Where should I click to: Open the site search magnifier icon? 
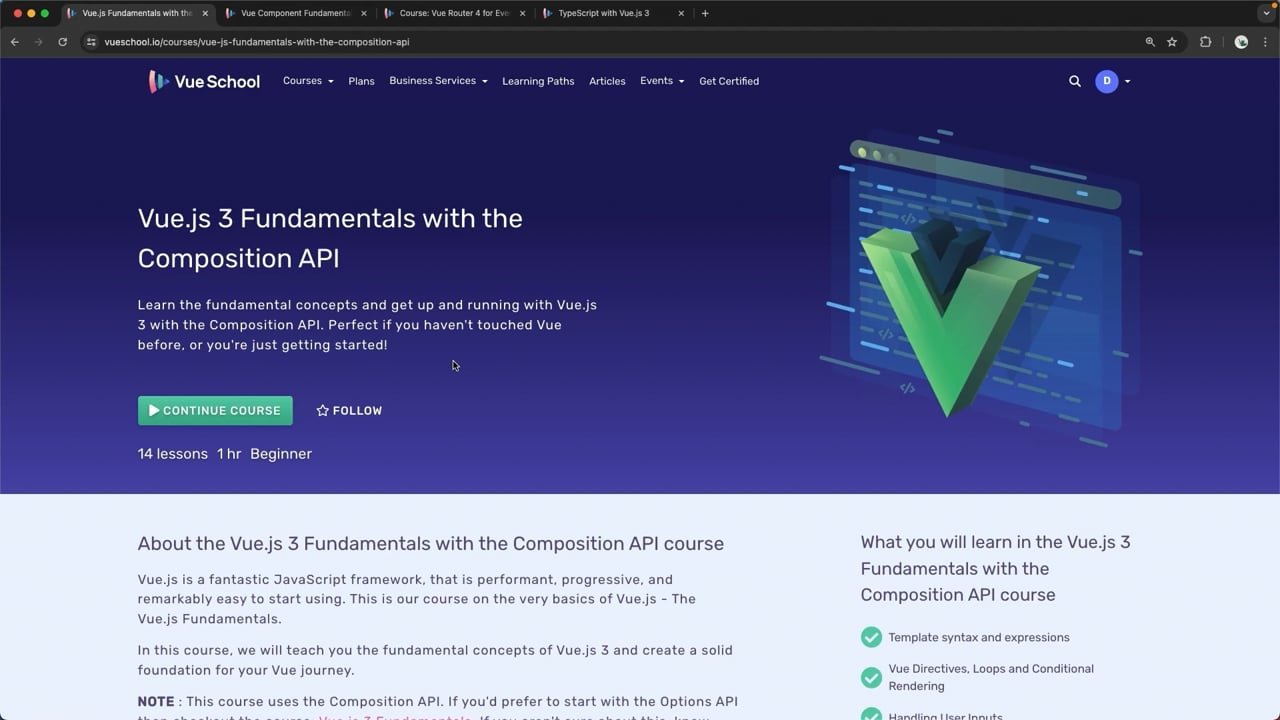(1075, 81)
